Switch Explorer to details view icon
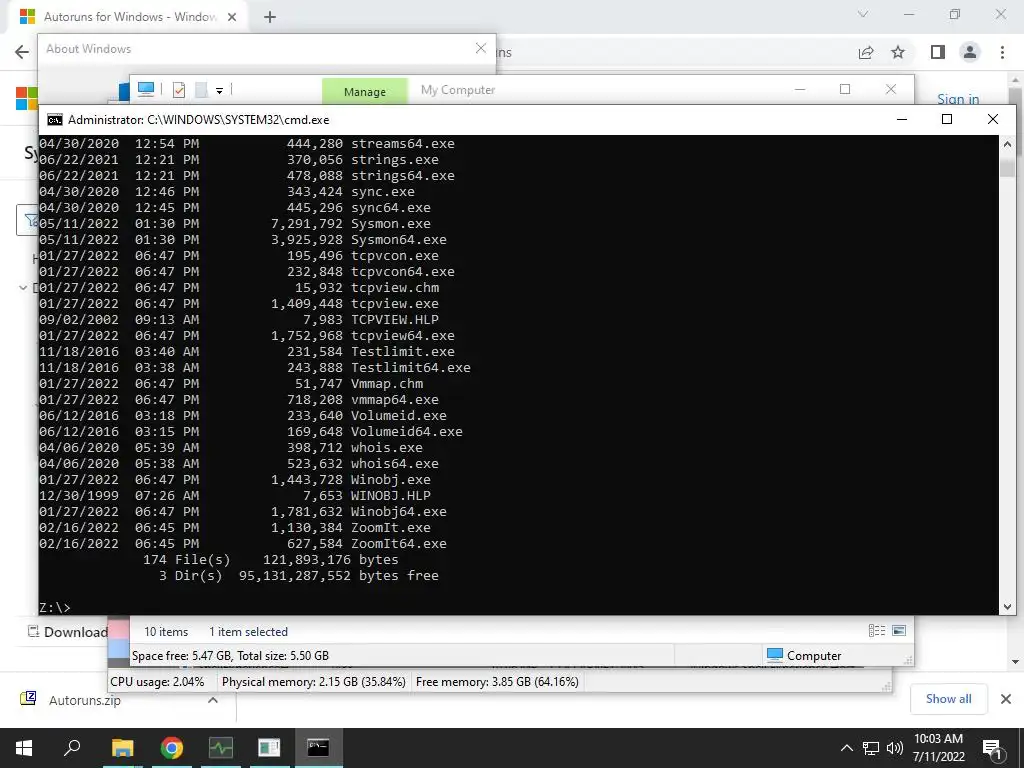Screen dimensions: 1024x768 click(876, 630)
